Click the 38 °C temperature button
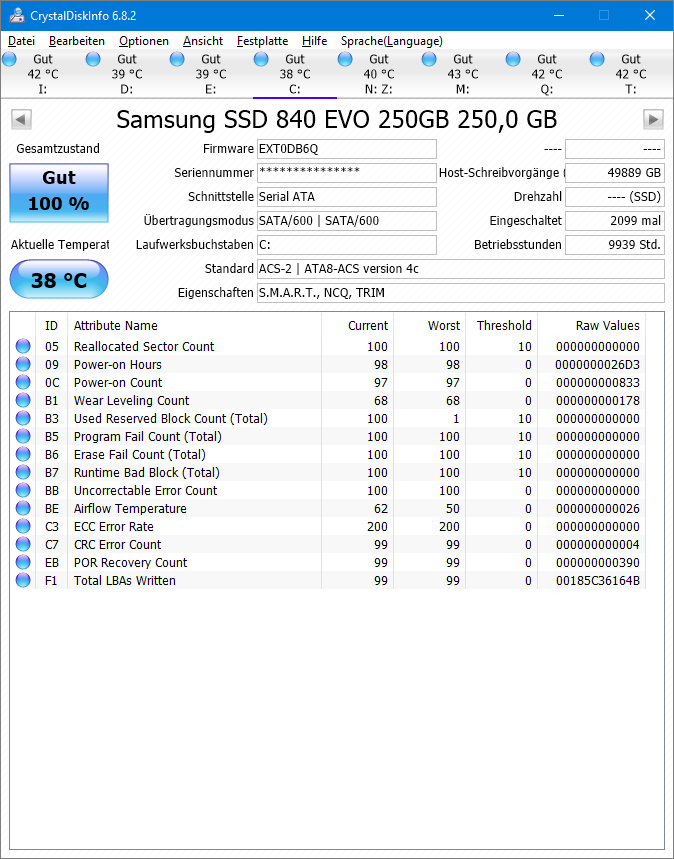Viewport: 674px width, 859px height. (x=59, y=279)
